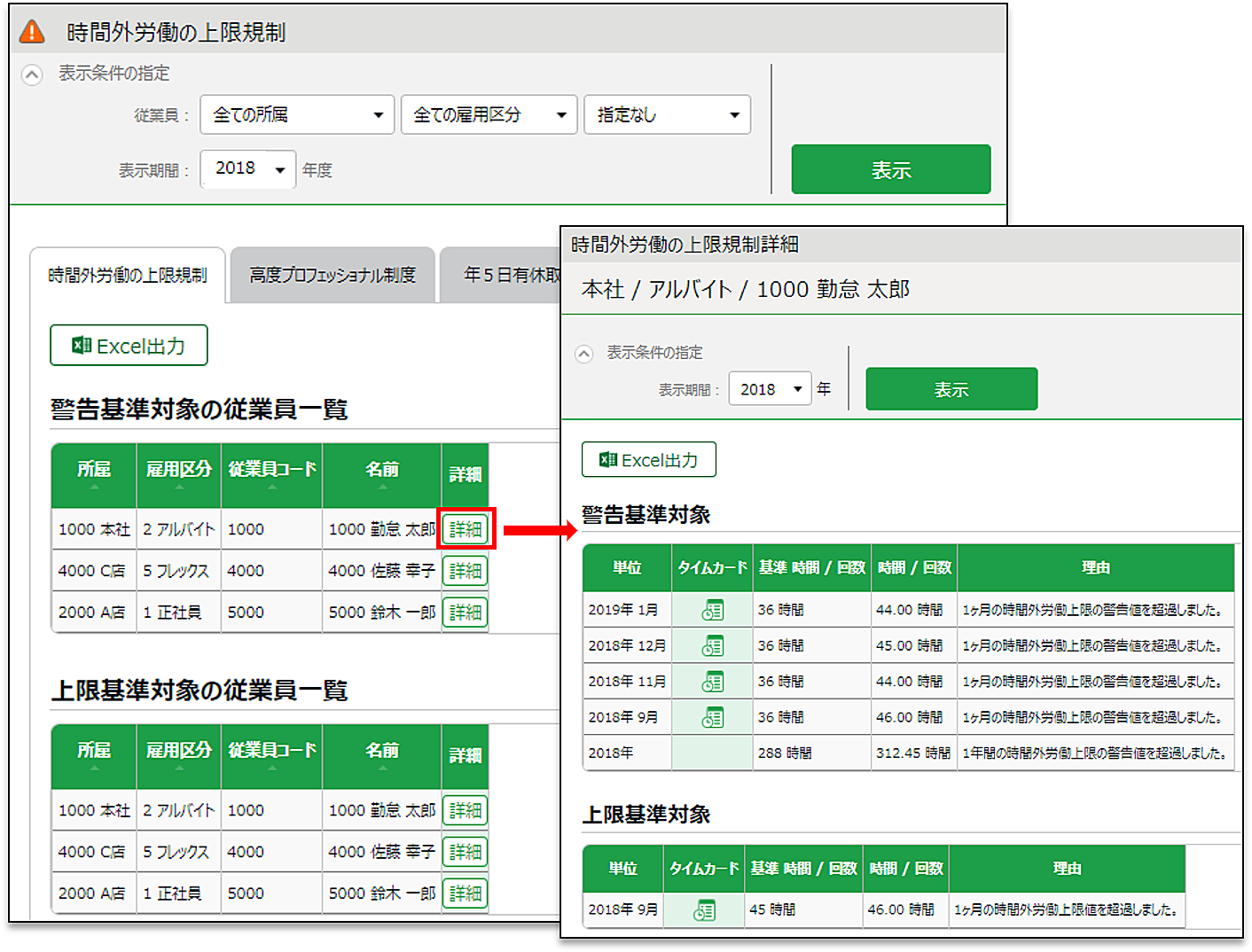Click the orange warning triangle icon
The image size is (1252, 952).
click(32, 32)
